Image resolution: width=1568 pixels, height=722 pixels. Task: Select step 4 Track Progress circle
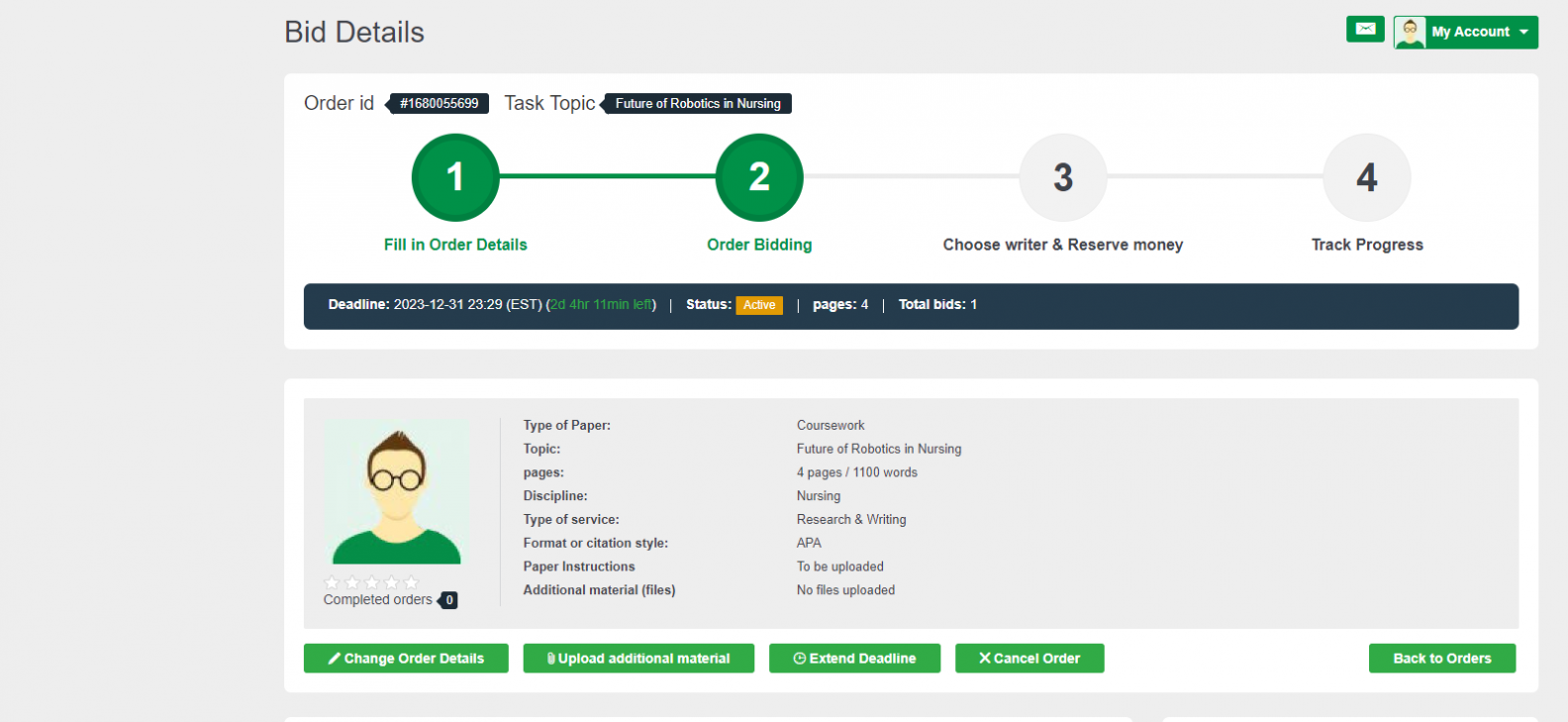(x=1367, y=177)
